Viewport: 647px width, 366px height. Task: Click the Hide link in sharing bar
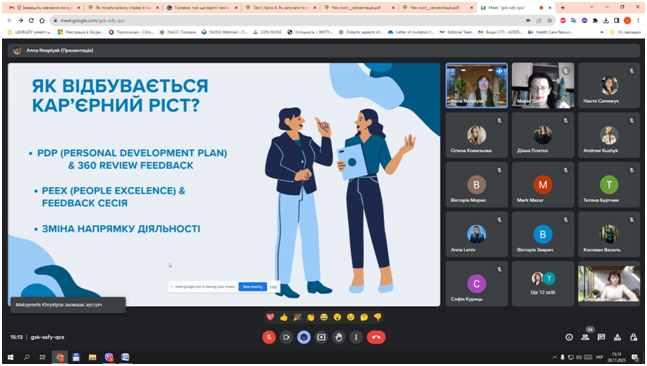(273, 286)
